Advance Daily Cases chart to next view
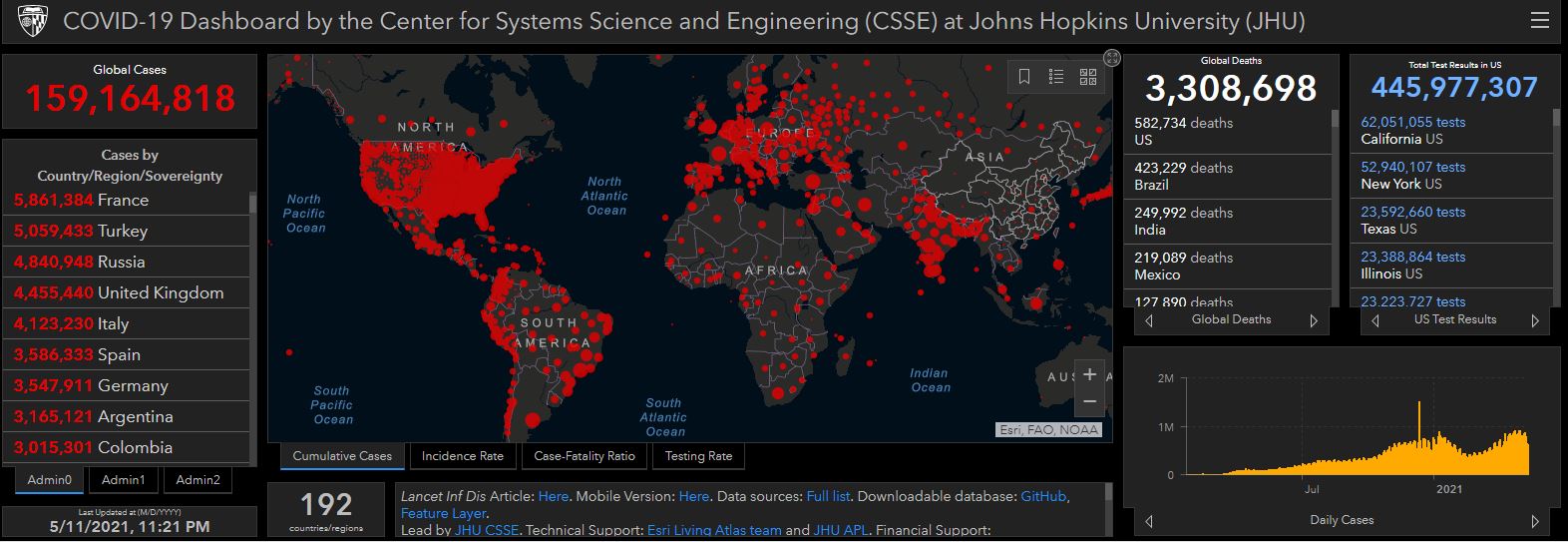The height and width of the screenshot is (542, 1568). pos(1534,521)
